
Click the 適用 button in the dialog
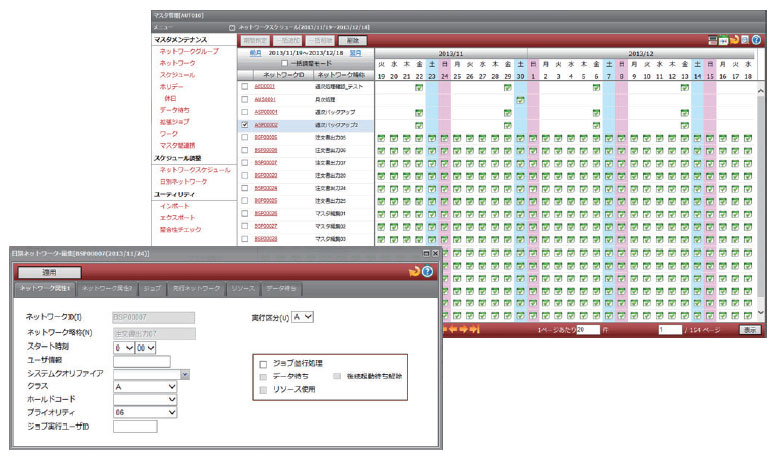[48, 272]
